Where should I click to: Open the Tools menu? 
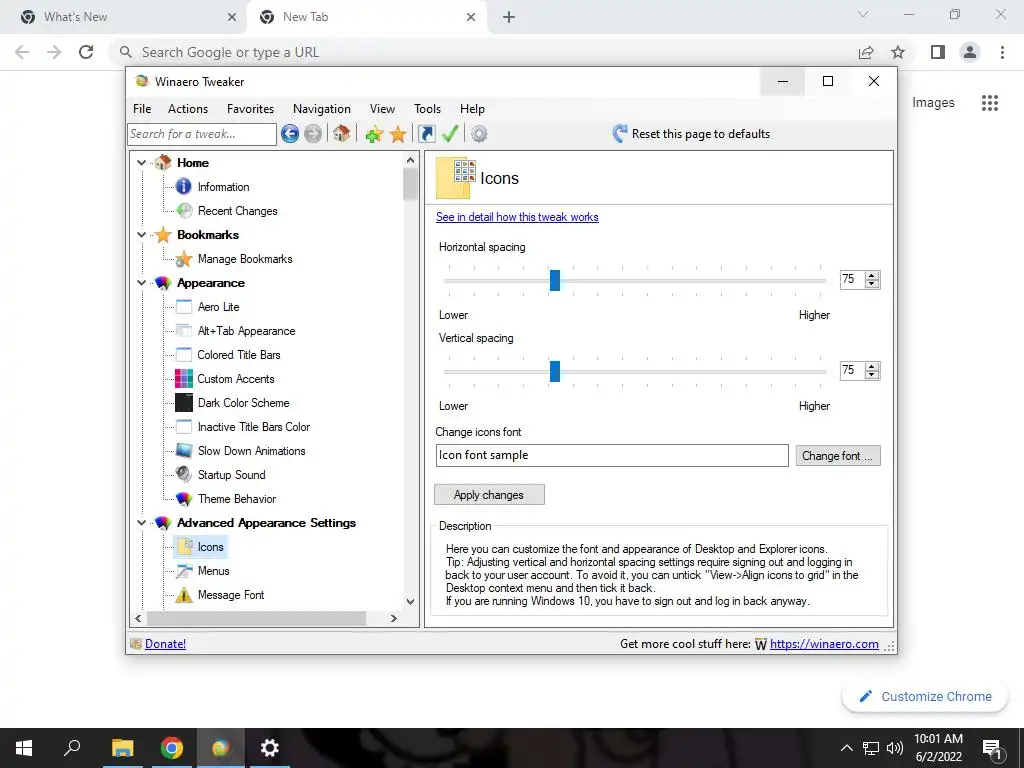pyautogui.click(x=427, y=109)
